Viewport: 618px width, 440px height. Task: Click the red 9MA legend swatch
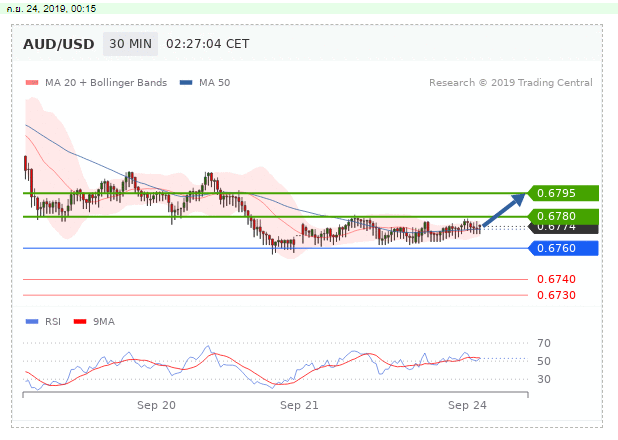click(x=80, y=322)
